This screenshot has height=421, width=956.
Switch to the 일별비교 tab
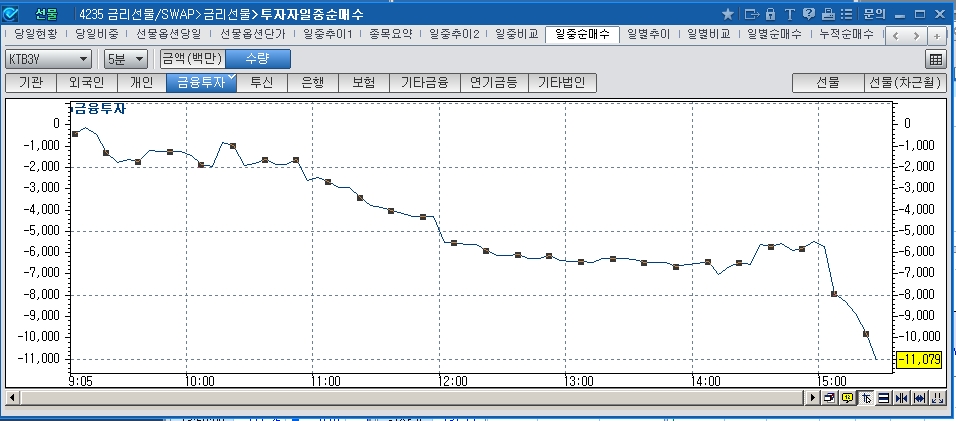708,35
